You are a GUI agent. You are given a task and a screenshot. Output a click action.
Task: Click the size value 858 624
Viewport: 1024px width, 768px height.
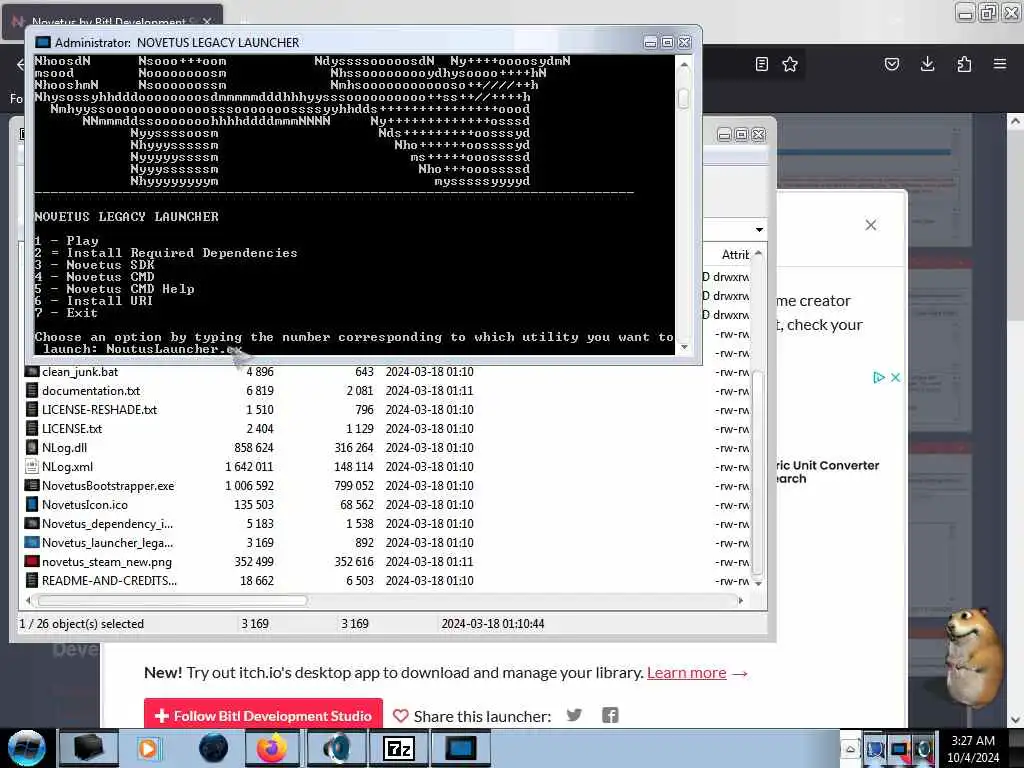[253, 448]
